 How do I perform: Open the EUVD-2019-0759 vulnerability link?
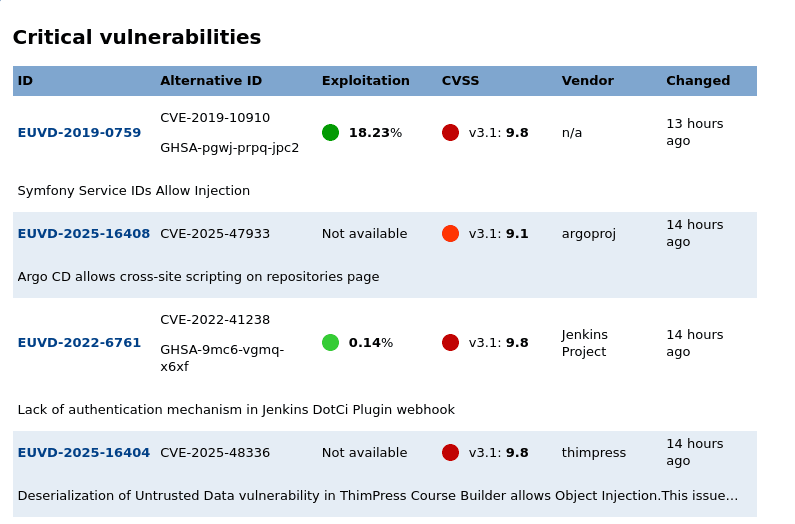pyautogui.click(x=79, y=133)
